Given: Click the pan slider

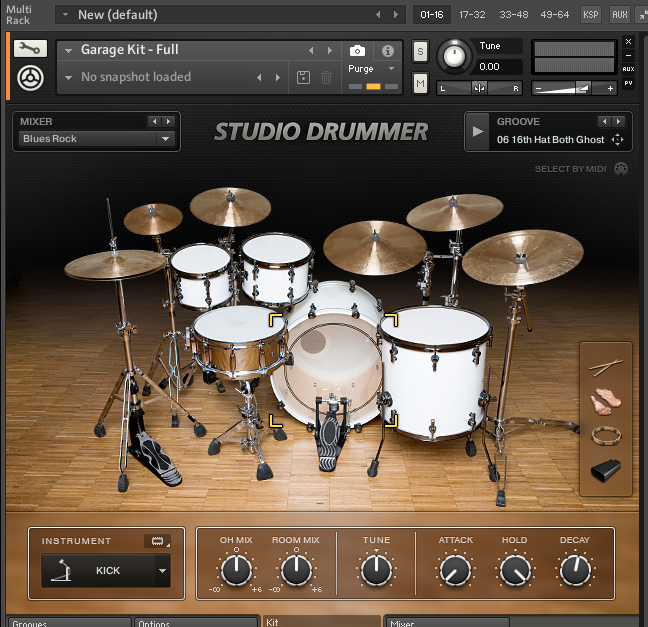Looking at the screenshot, I should [479, 88].
